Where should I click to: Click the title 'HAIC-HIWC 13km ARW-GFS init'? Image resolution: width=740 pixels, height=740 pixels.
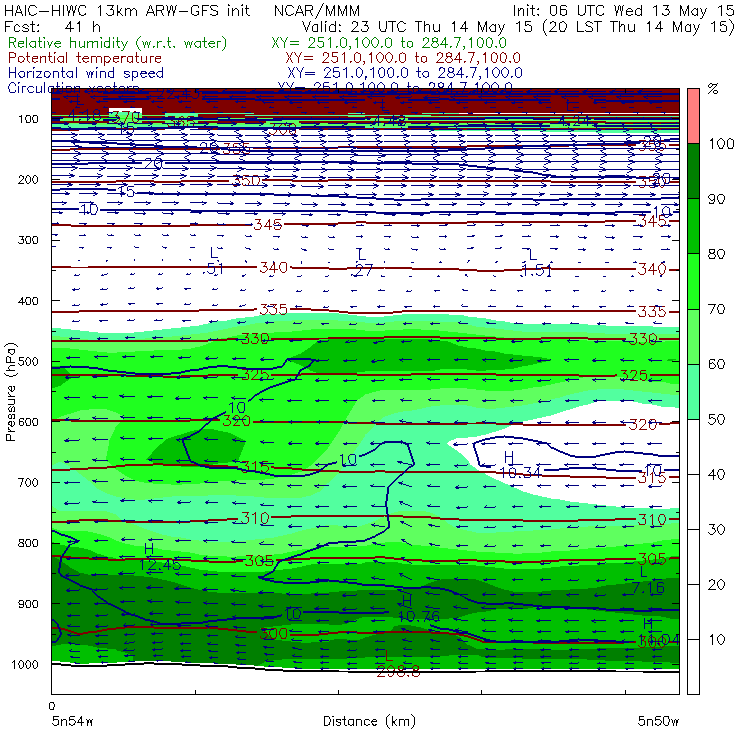(x=127, y=10)
